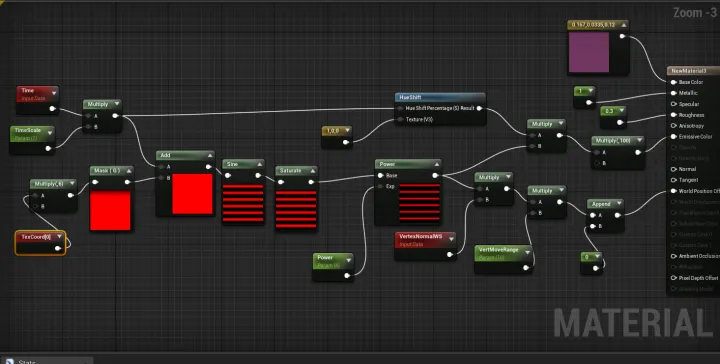The width and height of the screenshot is (720, 364).
Task: Click the Normal input pin
Action: 674,169
